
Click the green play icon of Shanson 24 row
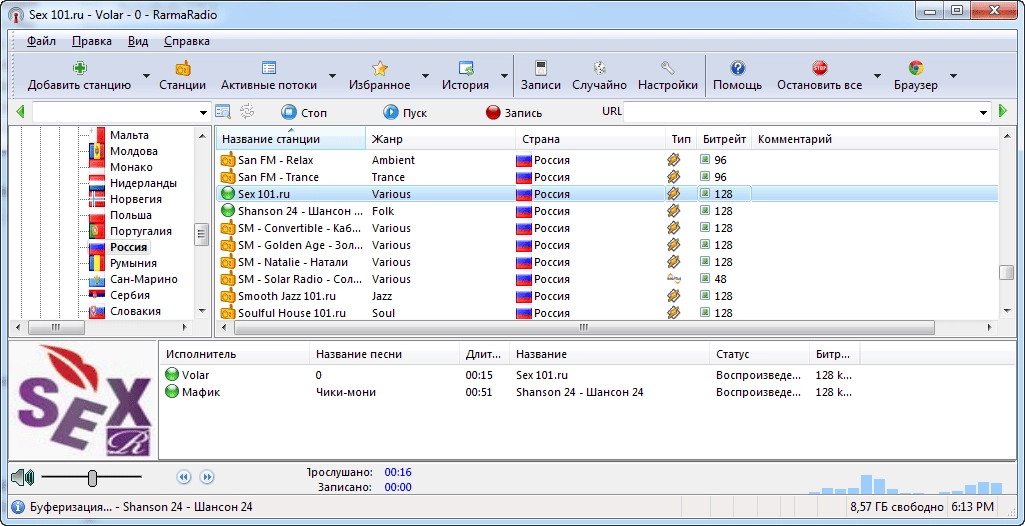pyautogui.click(x=227, y=211)
